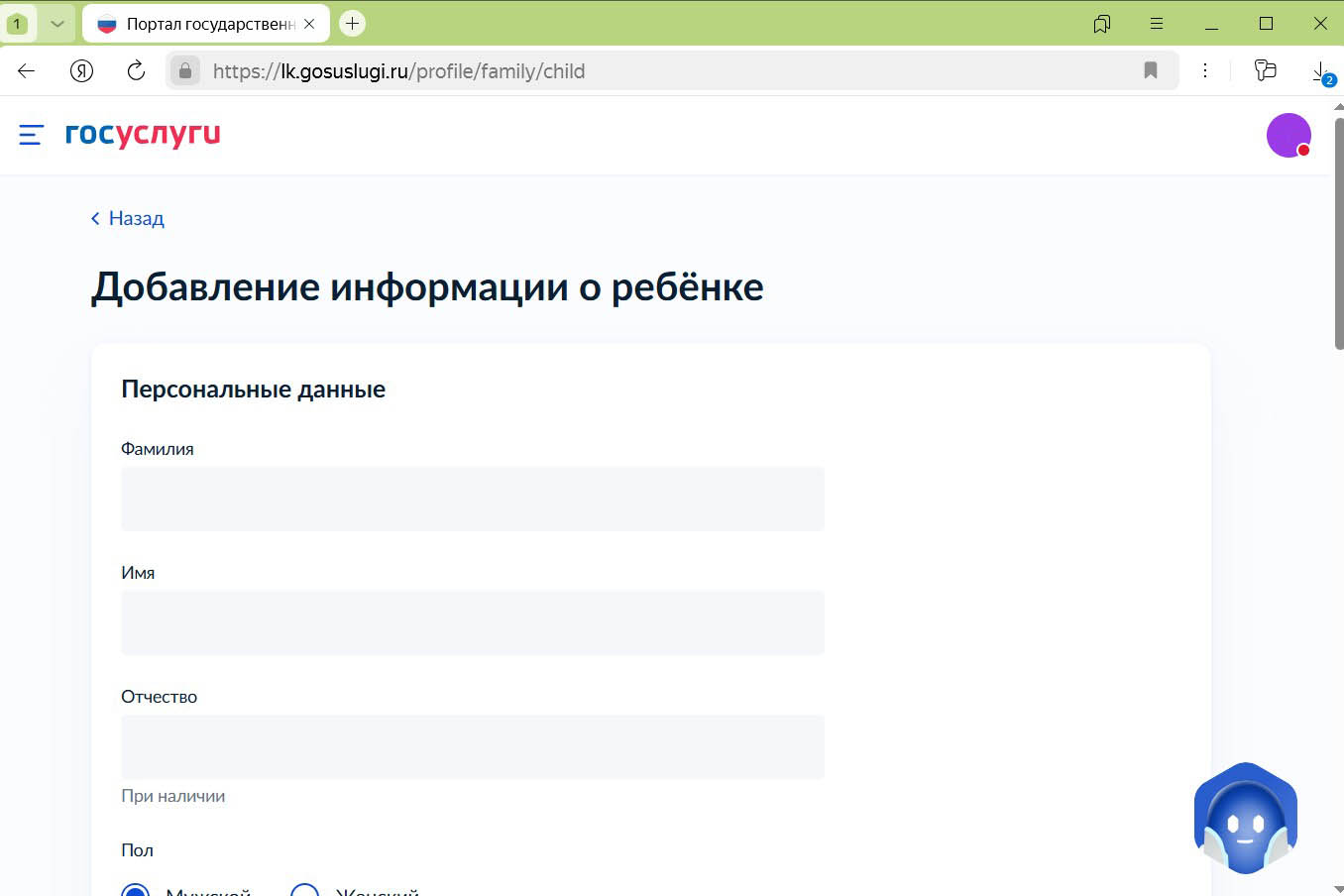Navigate back with the arrow button

pyautogui.click(x=25, y=70)
